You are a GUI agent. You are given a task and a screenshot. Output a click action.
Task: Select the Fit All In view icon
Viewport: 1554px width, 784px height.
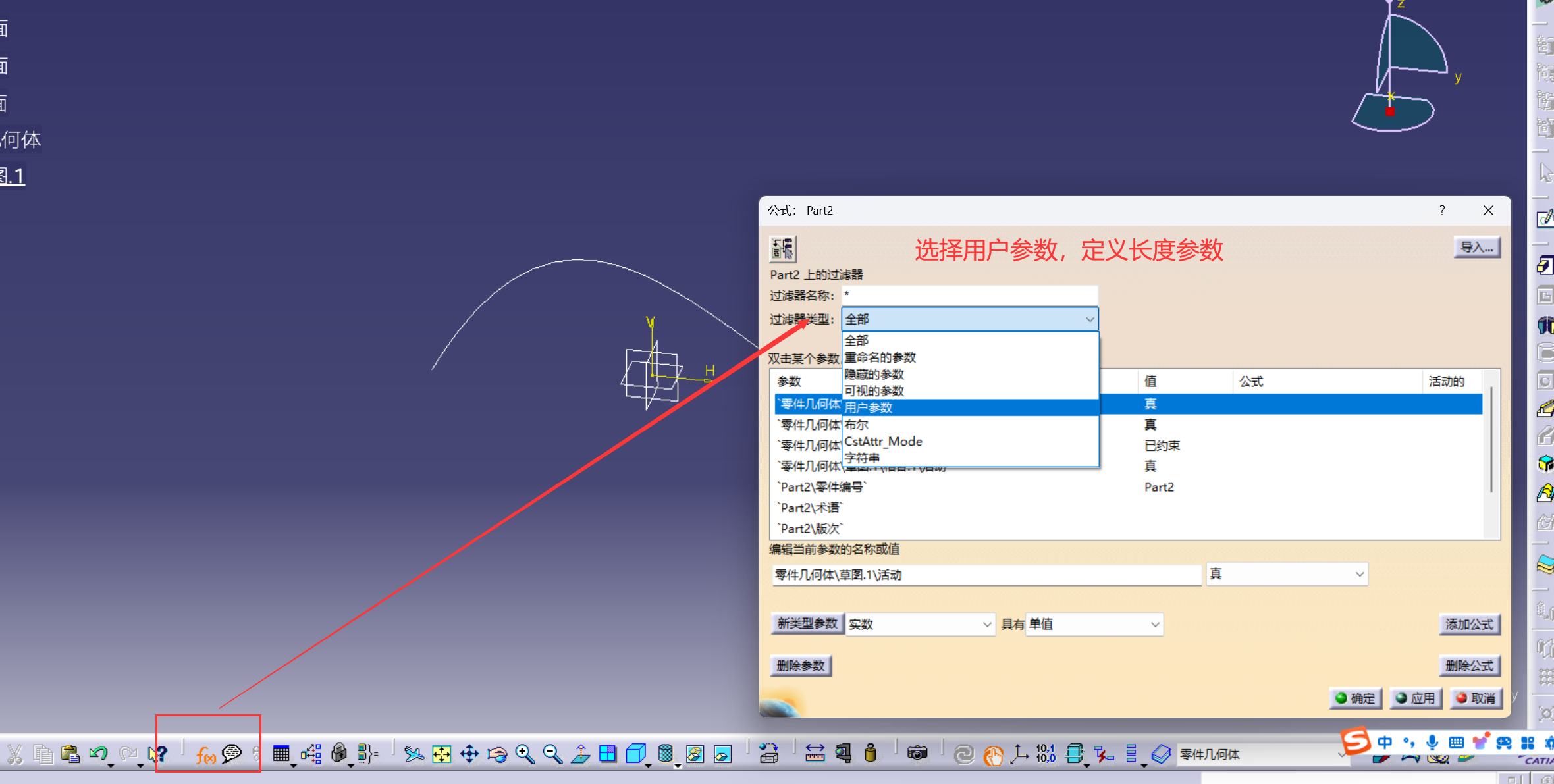pyautogui.click(x=441, y=754)
